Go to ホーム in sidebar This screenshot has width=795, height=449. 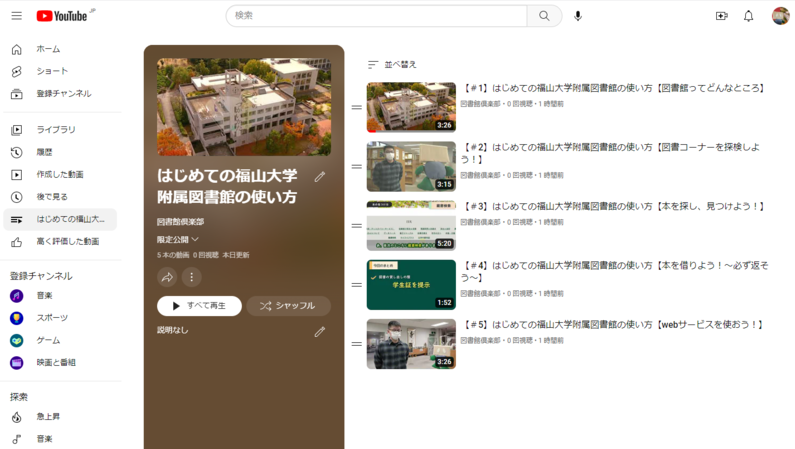coord(48,49)
